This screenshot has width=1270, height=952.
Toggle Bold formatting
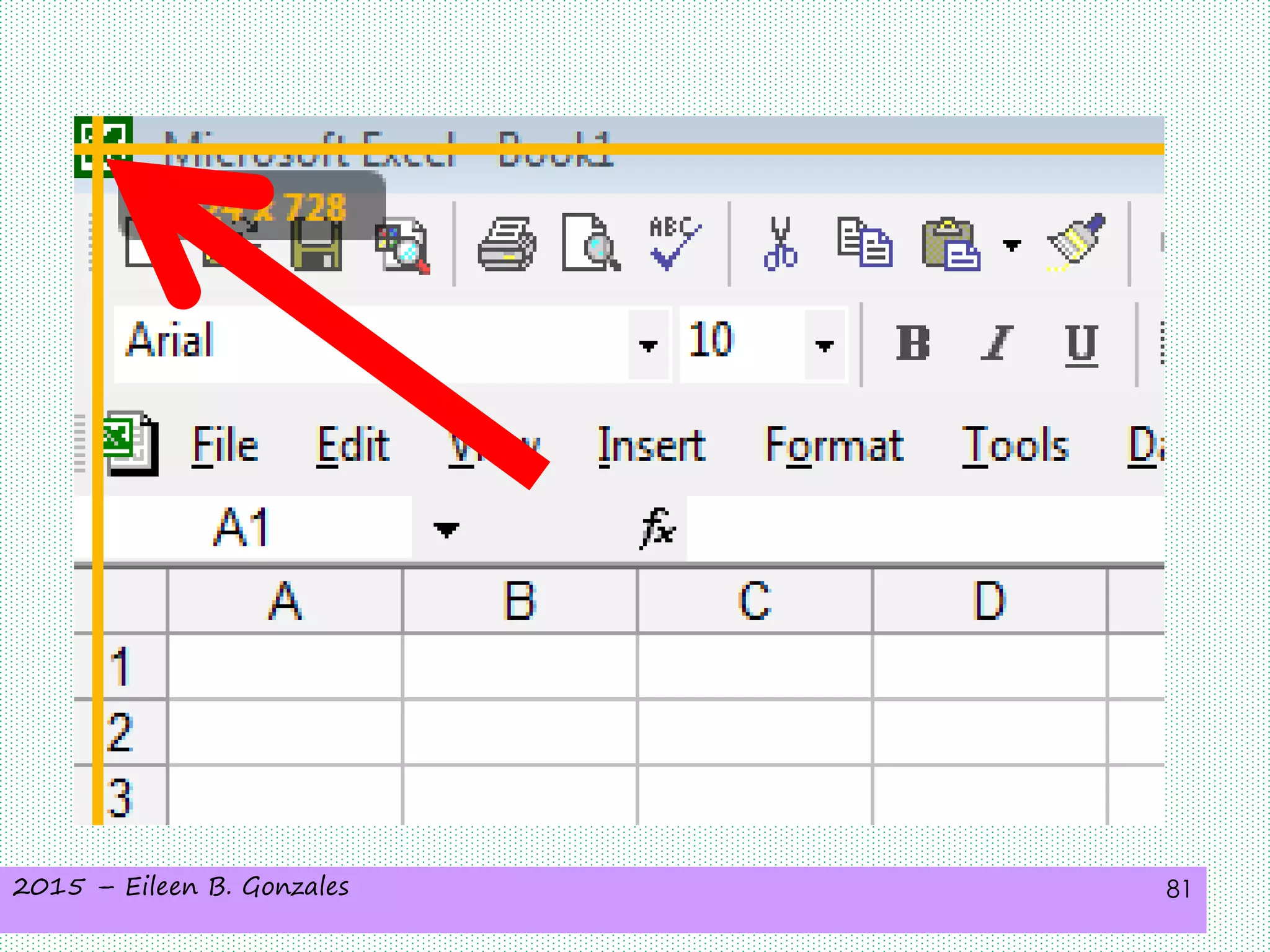[913, 343]
